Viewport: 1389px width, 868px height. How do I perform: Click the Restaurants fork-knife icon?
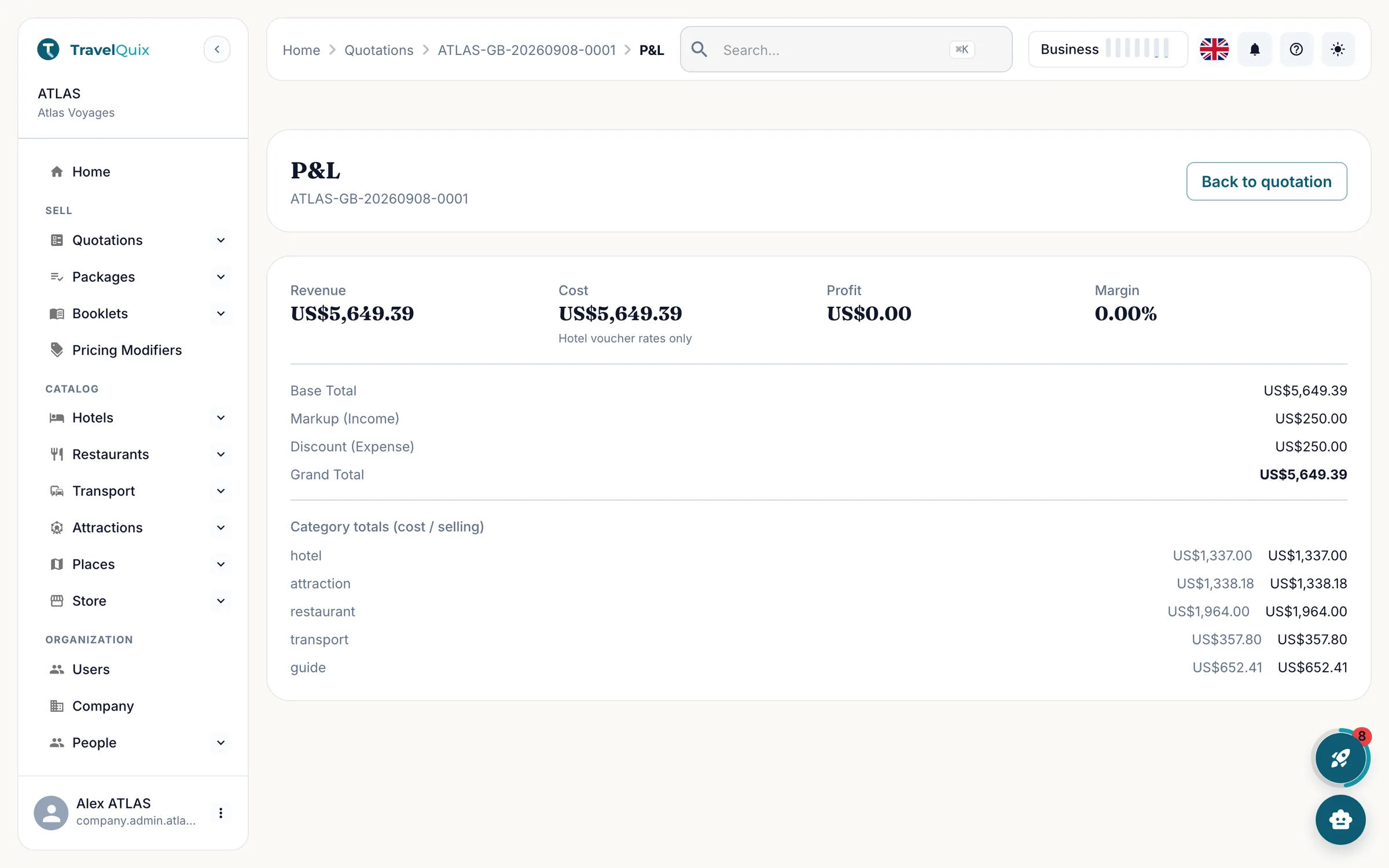[x=57, y=454]
